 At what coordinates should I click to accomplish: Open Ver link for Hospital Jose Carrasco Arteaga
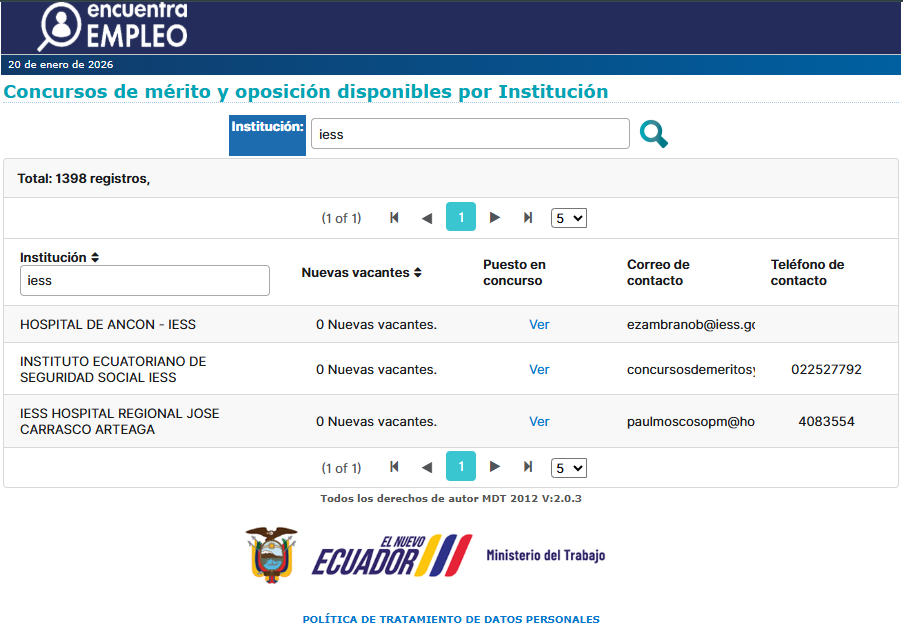click(x=539, y=422)
